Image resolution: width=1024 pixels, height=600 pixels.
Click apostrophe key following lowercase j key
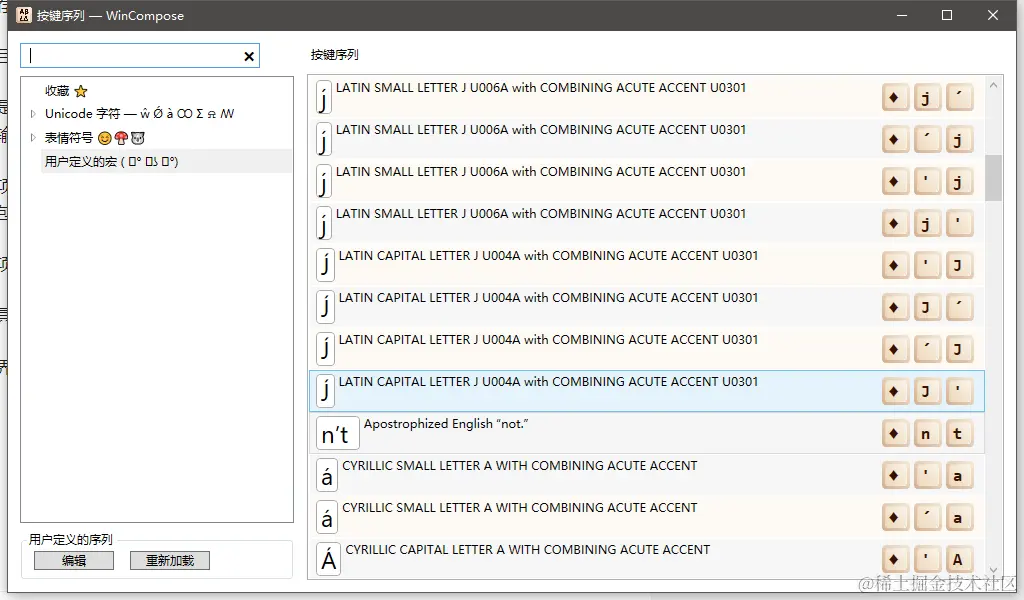pyautogui.click(x=958, y=223)
